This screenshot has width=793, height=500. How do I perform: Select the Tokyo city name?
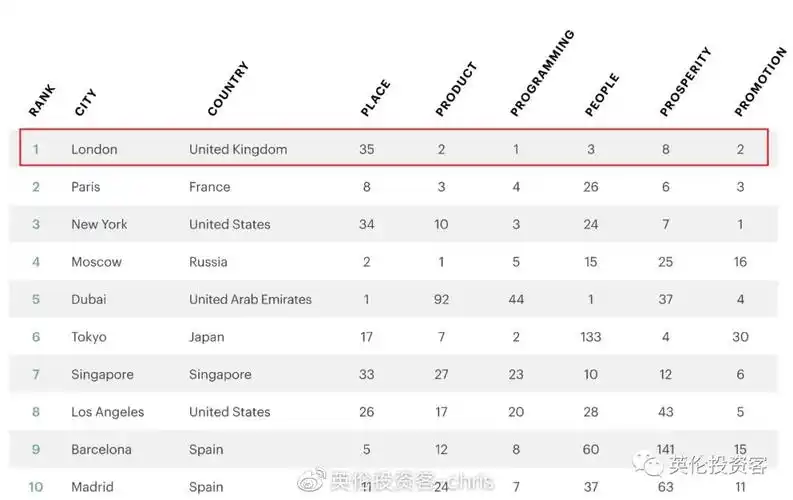tap(89, 337)
